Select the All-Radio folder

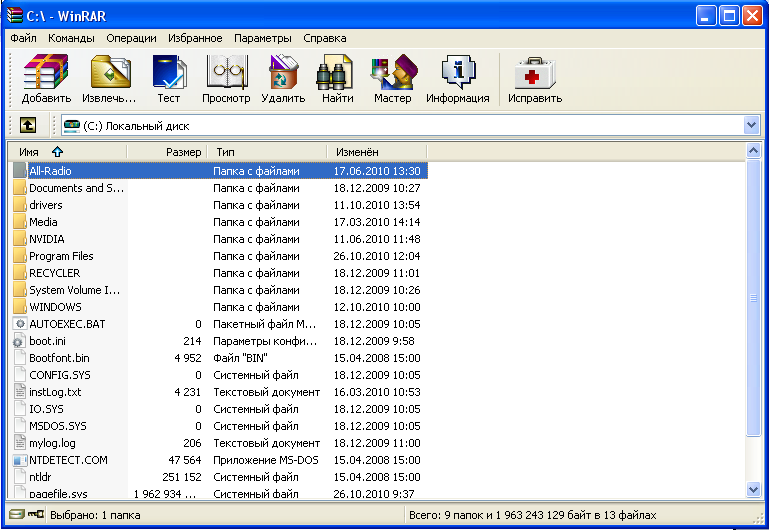[x=50, y=171]
